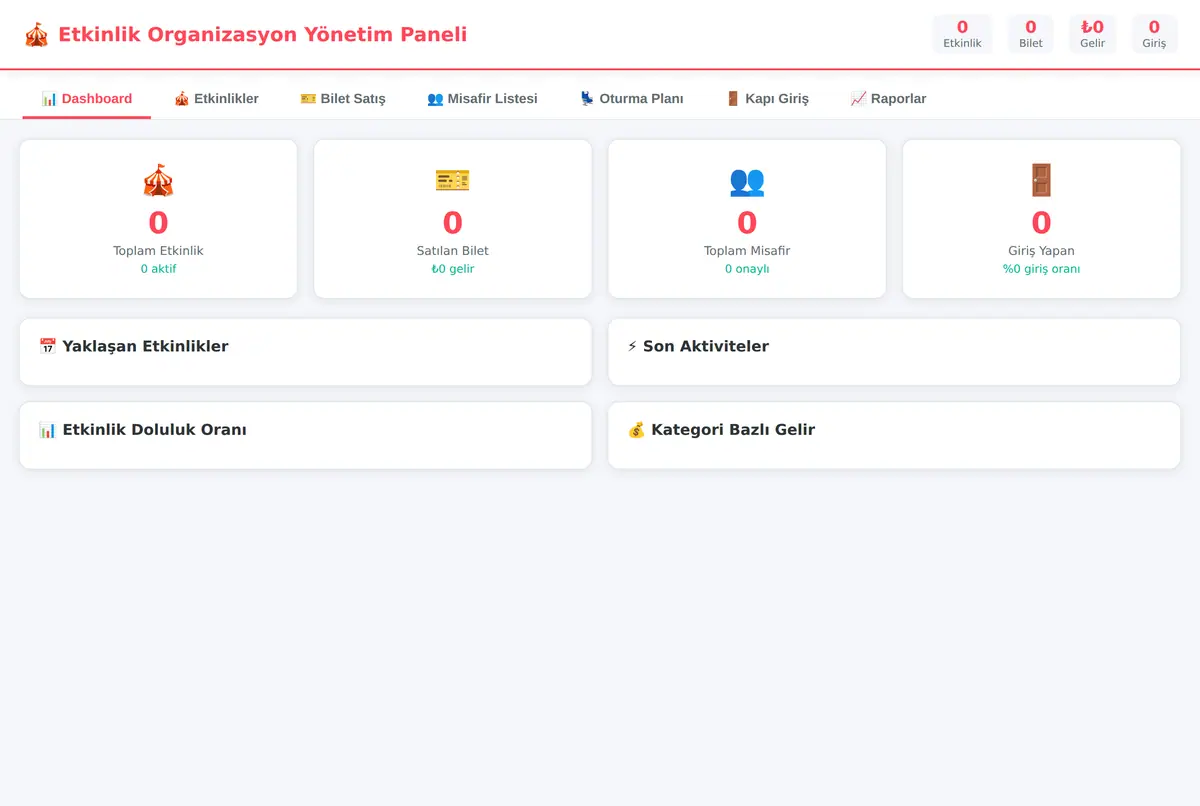Click ticket icon on Satılan Bilet card

click(x=452, y=181)
